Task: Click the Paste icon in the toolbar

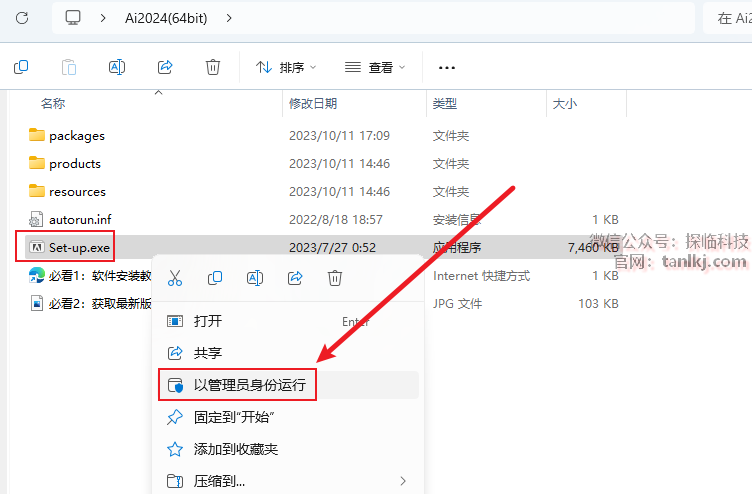Action: 69,67
